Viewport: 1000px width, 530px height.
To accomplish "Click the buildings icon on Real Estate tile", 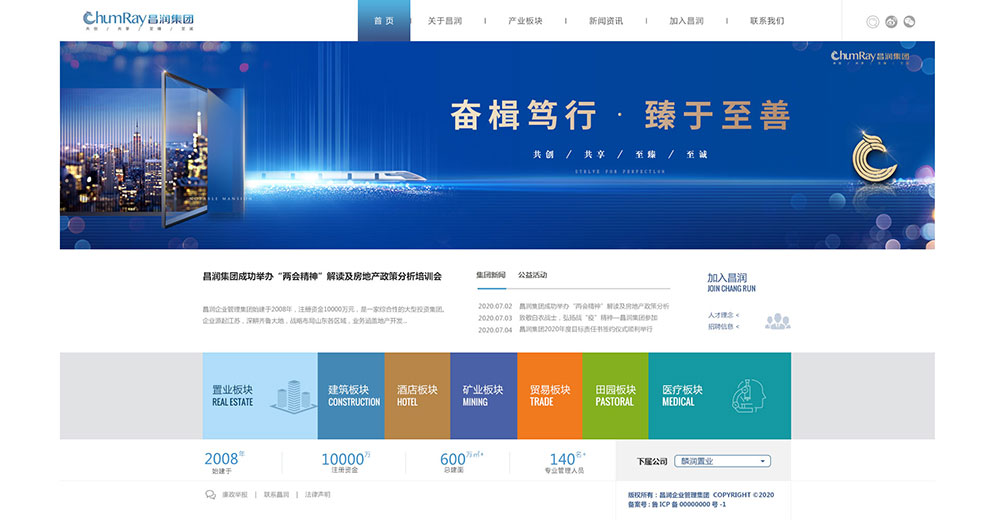I will [x=288, y=393].
